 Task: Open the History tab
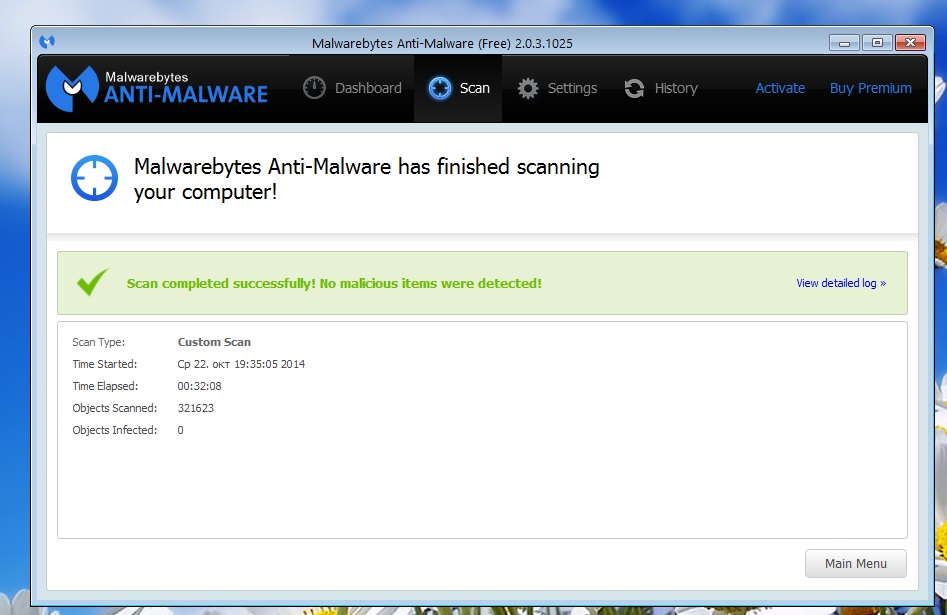coord(661,88)
